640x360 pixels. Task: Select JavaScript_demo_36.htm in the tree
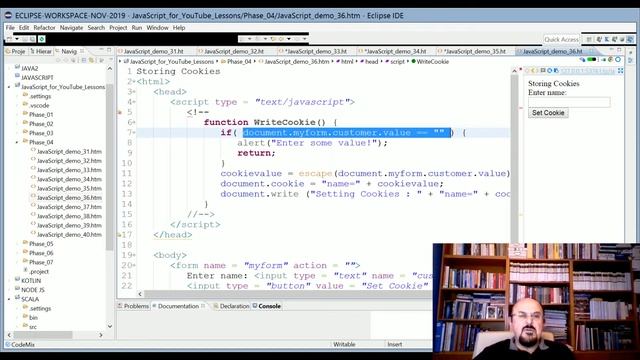coord(69,198)
